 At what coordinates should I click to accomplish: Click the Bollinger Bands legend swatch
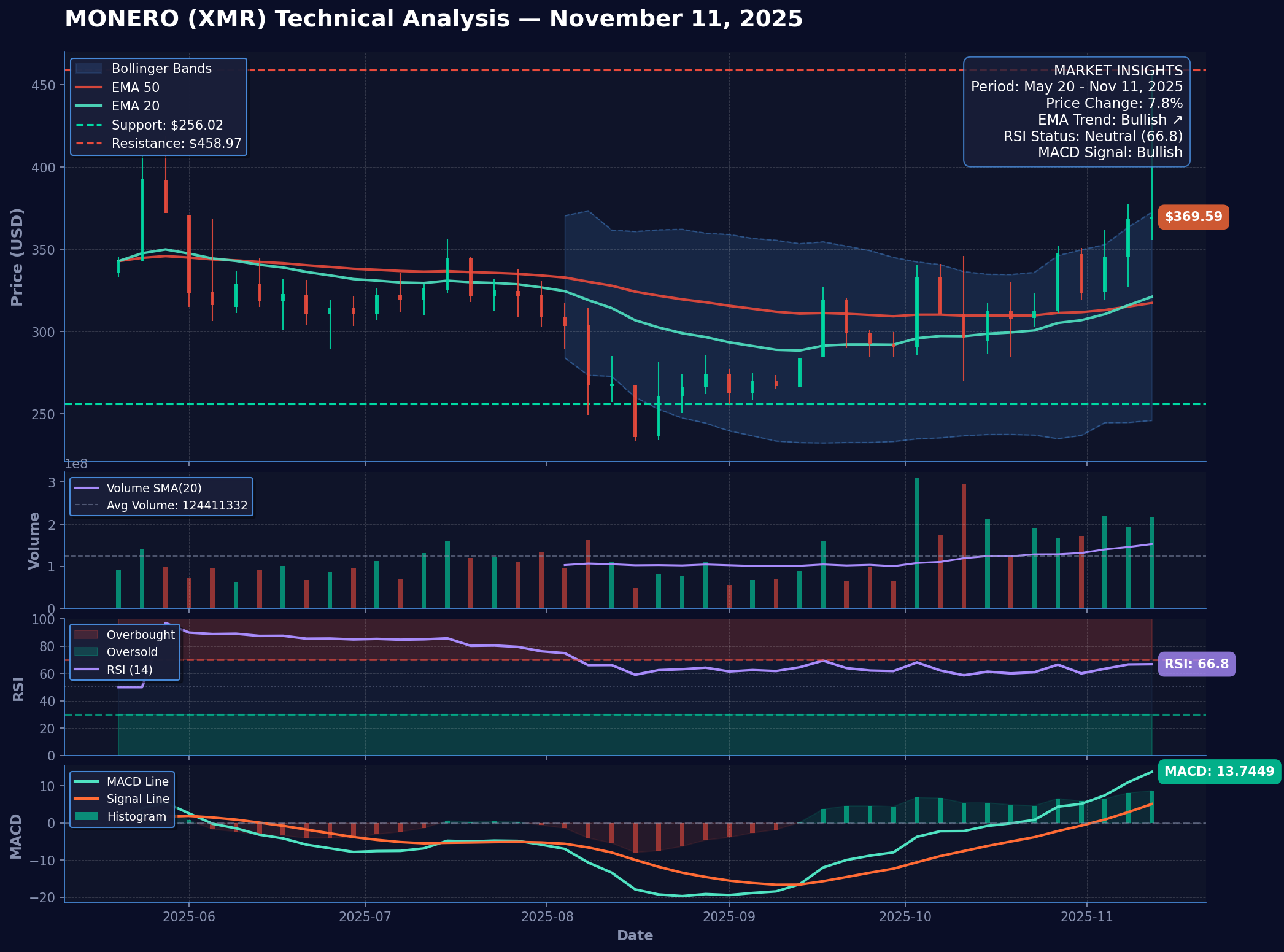[88, 69]
